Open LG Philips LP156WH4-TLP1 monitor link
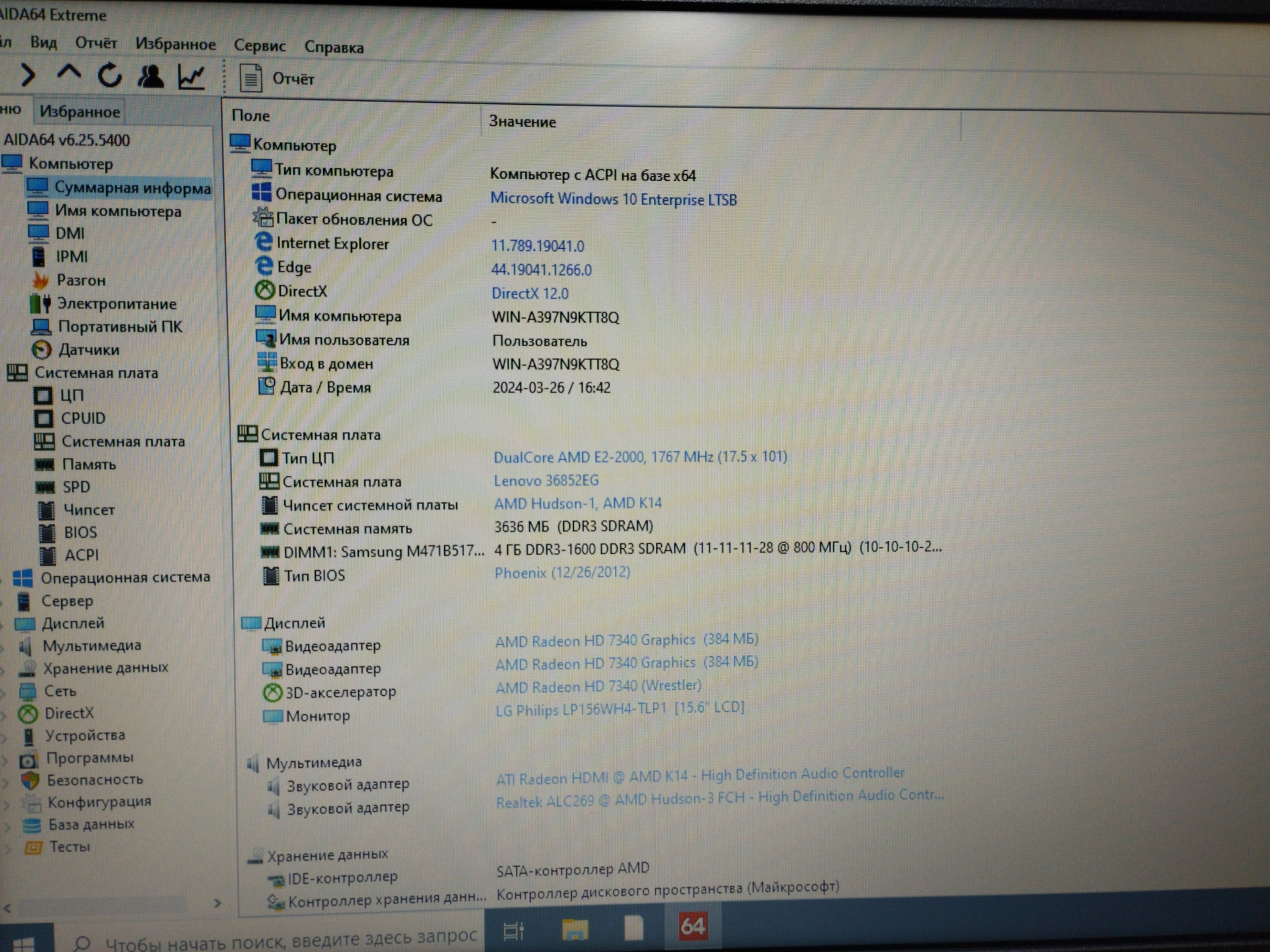The width and height of the screenshot is (1270, 952). coord(620,709)
